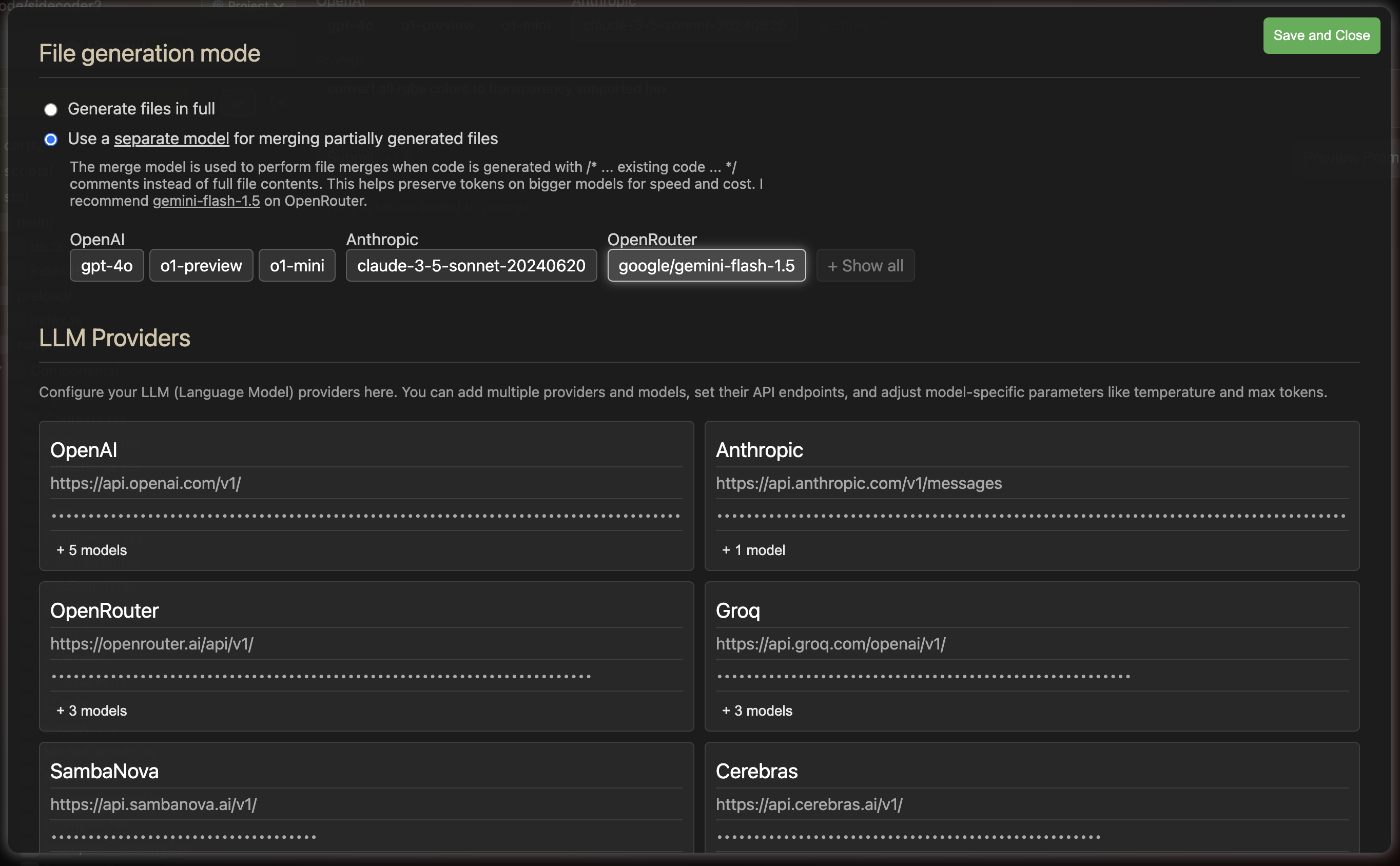The image size is (1400, 866).
Task: Expand OpenRouter '+ 3 models' list
Action: pos(92,710)
